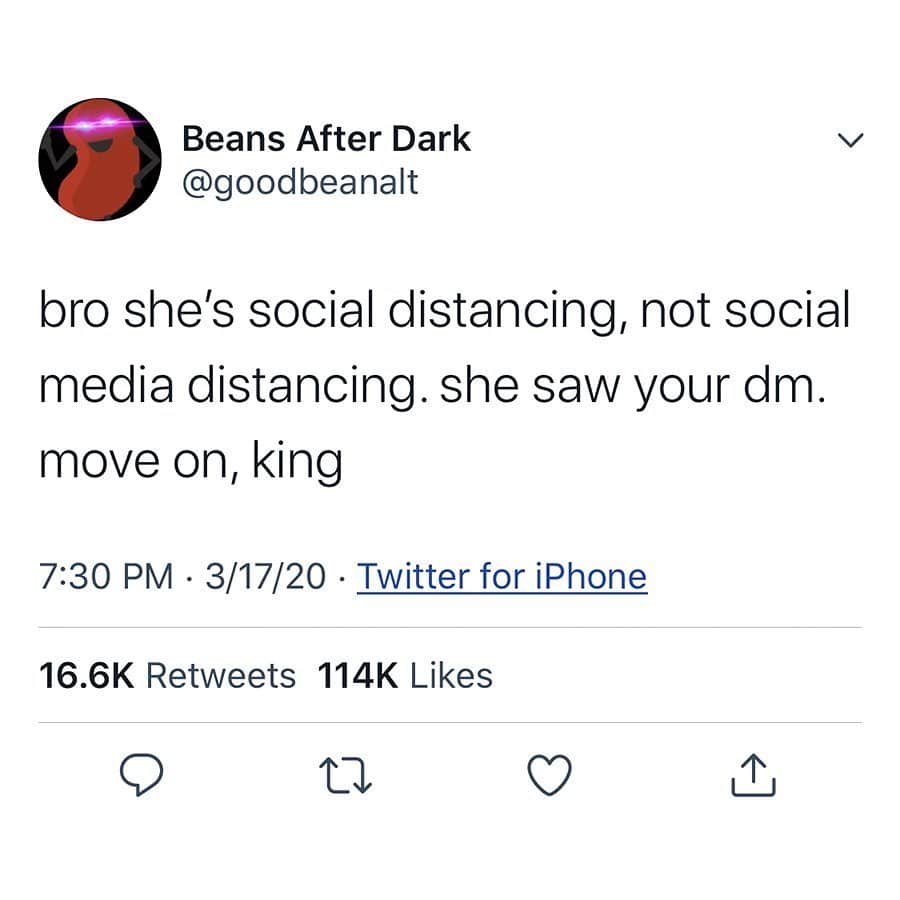Select the 3/17/20 date text
The image size is (900, 900).
coord(266,576)
